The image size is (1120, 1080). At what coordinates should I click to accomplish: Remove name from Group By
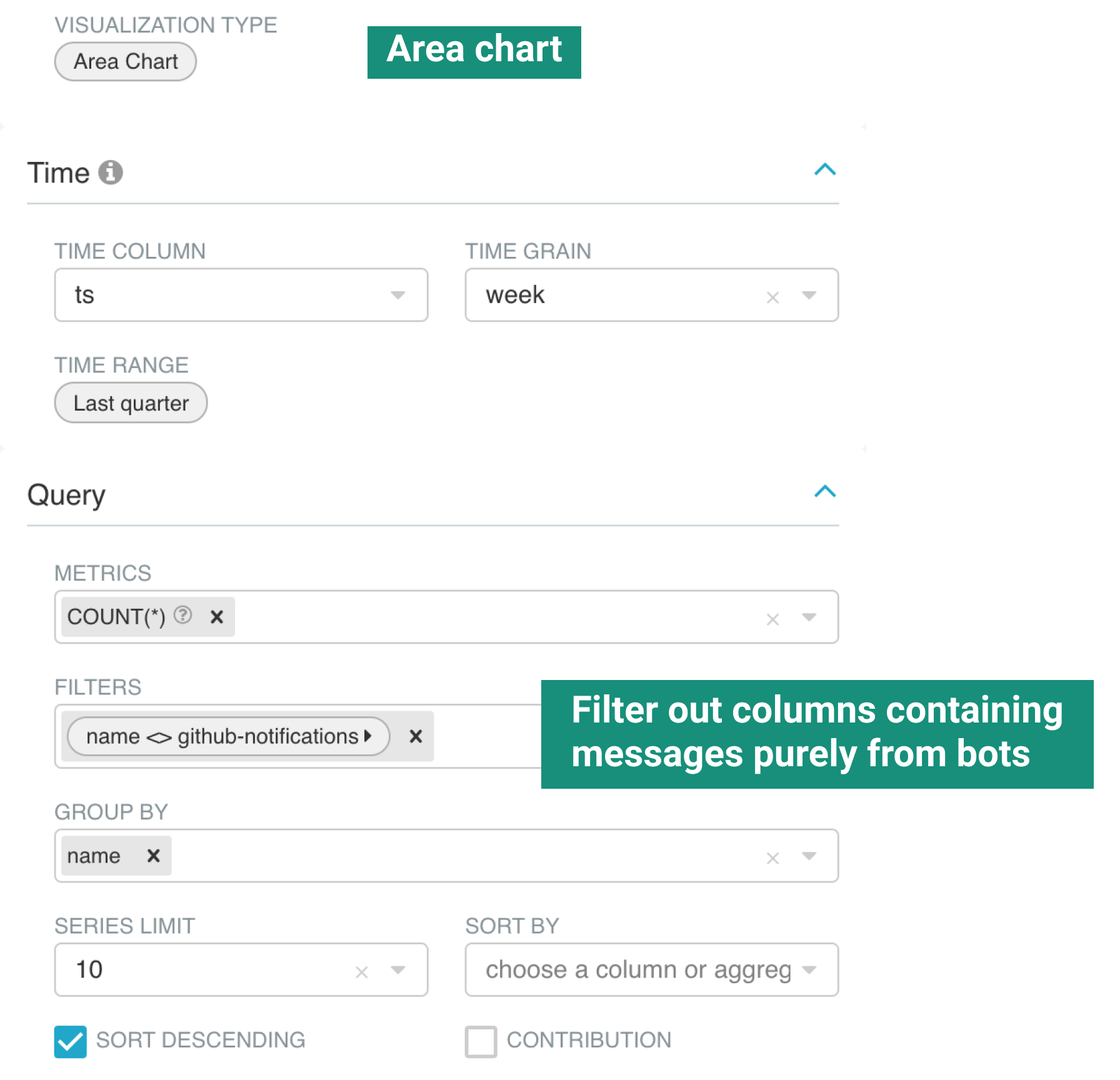click(x=153, y=856)
